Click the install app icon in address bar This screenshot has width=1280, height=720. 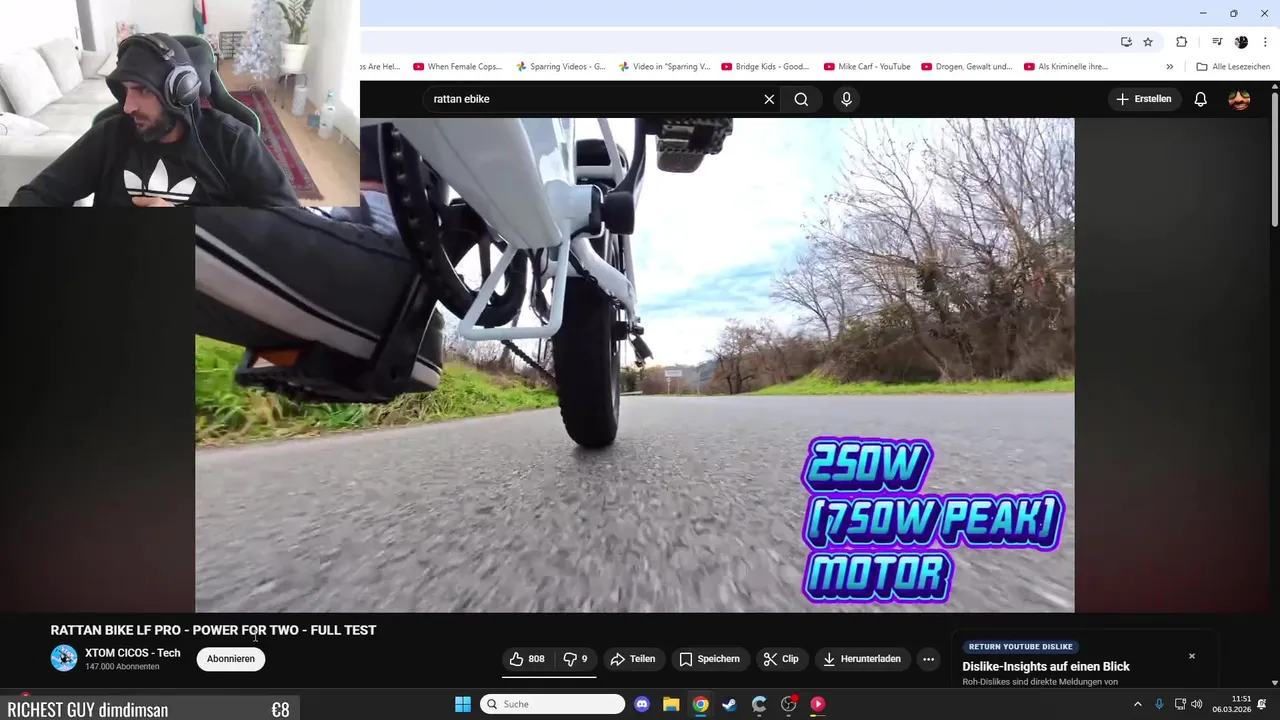point(1126,42)
